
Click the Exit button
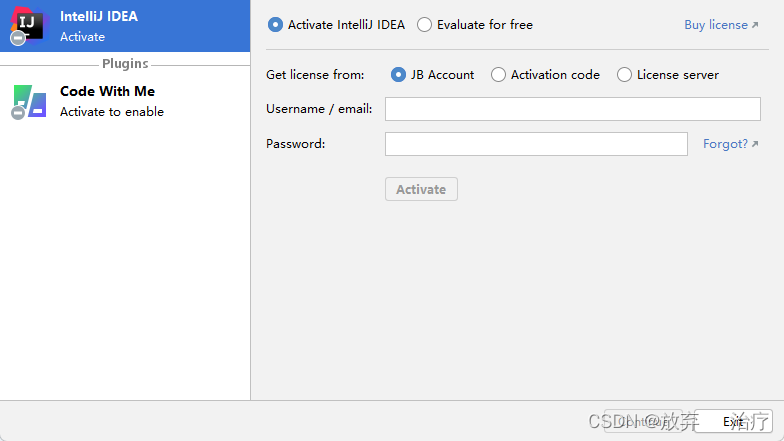coord(733,421)
